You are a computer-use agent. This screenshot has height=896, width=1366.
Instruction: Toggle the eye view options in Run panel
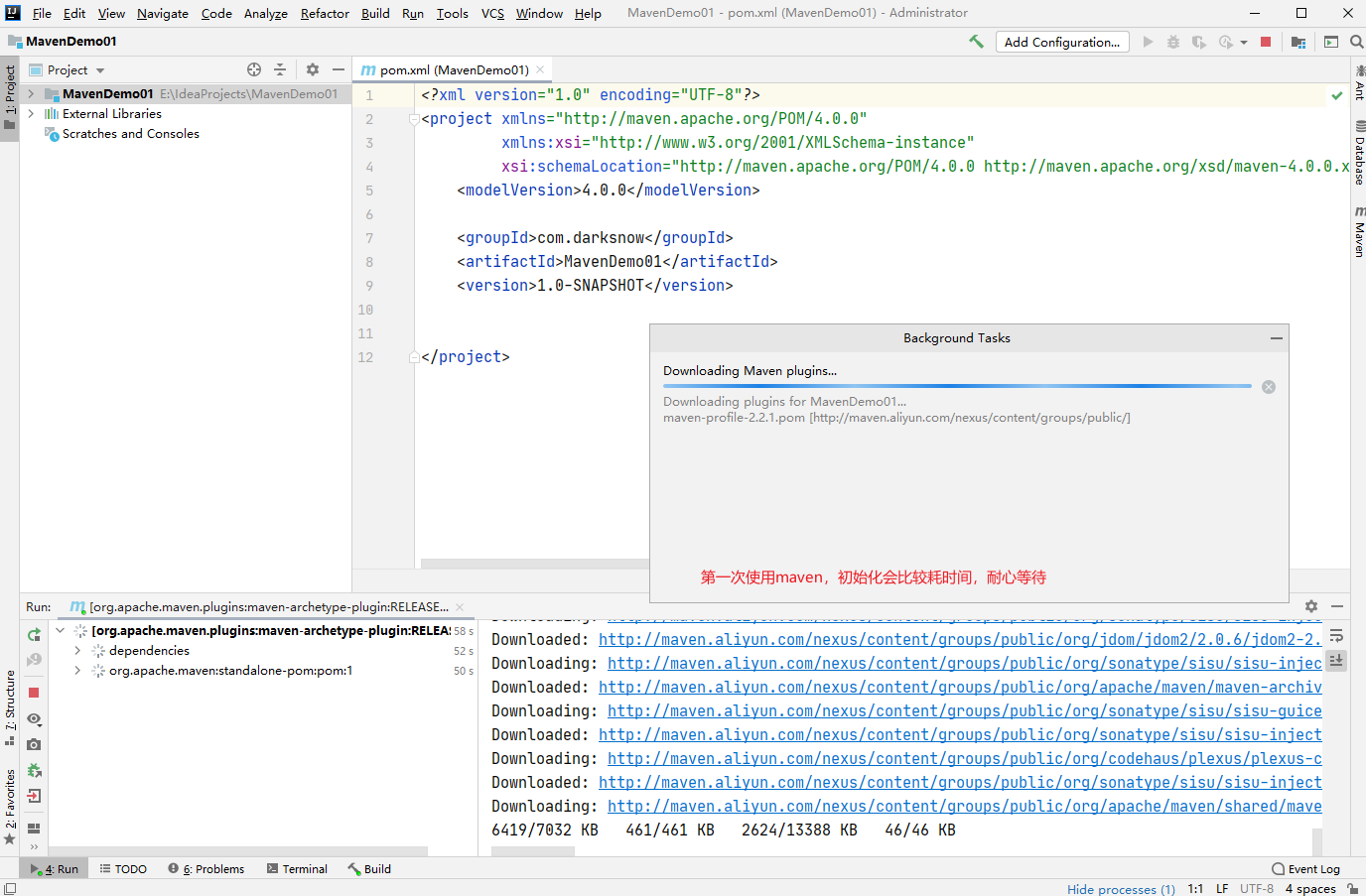click(x=34, y=718)
